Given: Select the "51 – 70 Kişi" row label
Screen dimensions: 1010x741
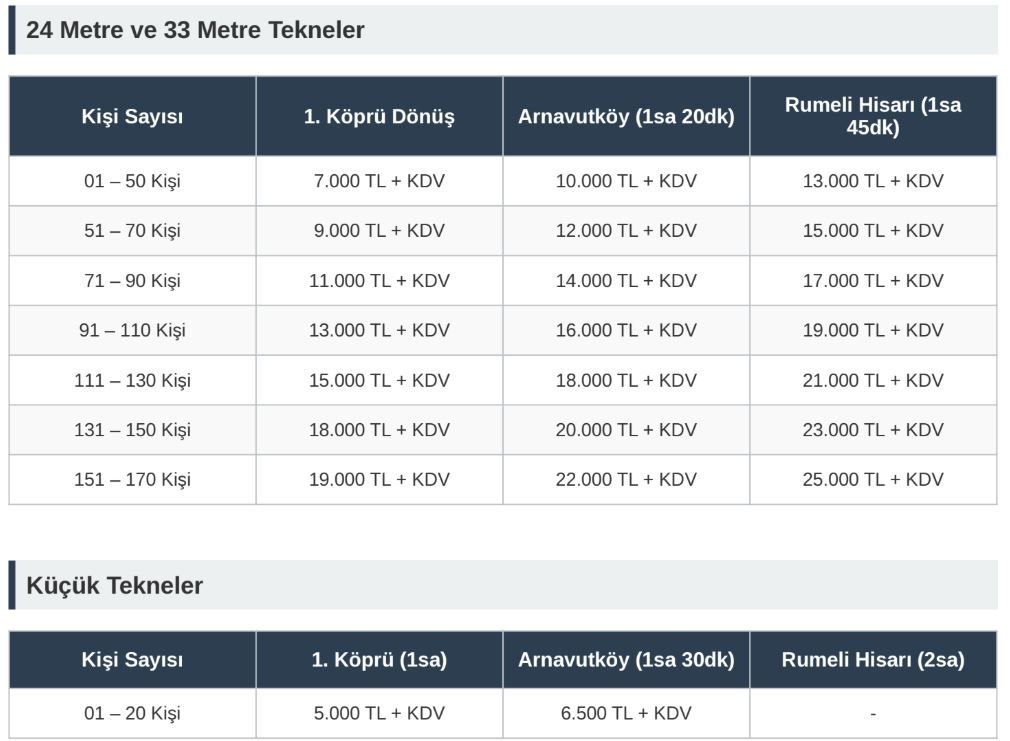Looking at the screenshot, I should (132, 231).
